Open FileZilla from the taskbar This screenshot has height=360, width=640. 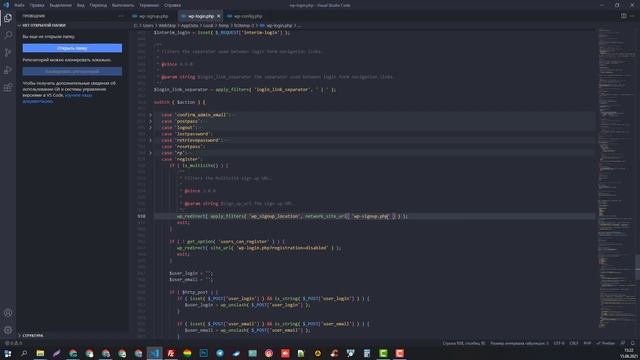click(x=171, y=353)
